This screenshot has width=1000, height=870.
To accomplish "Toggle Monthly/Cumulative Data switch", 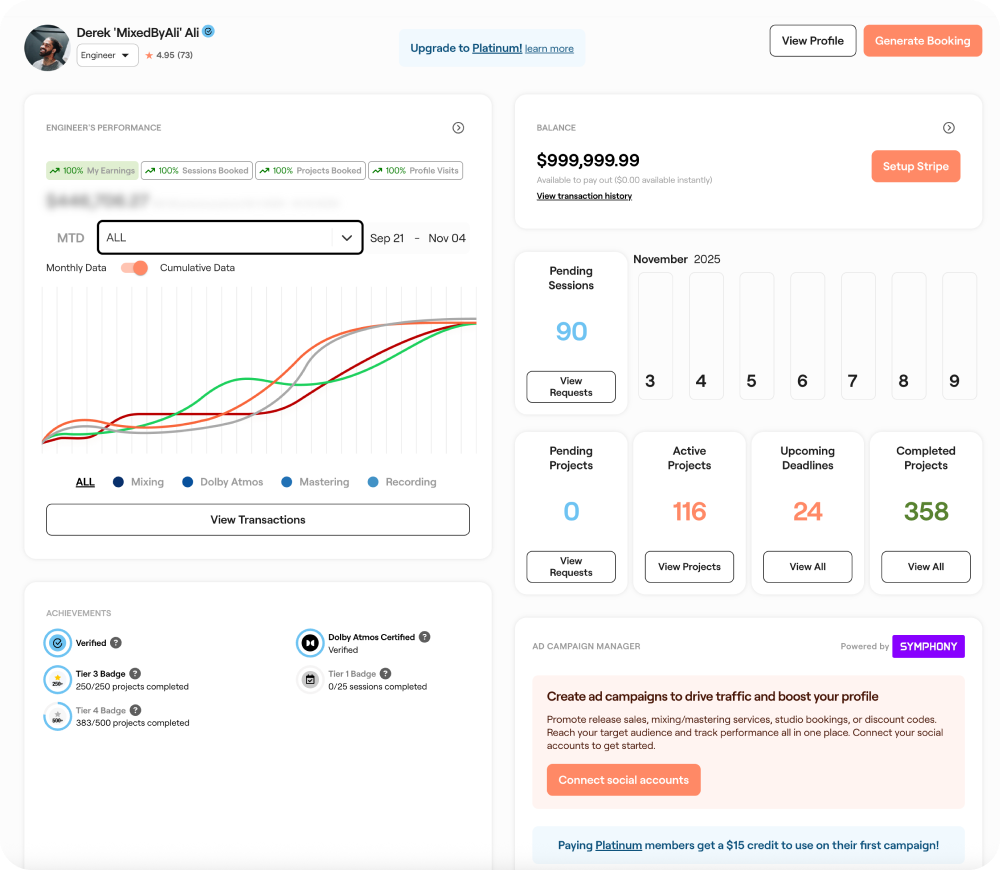I will (x=134, y=268).
